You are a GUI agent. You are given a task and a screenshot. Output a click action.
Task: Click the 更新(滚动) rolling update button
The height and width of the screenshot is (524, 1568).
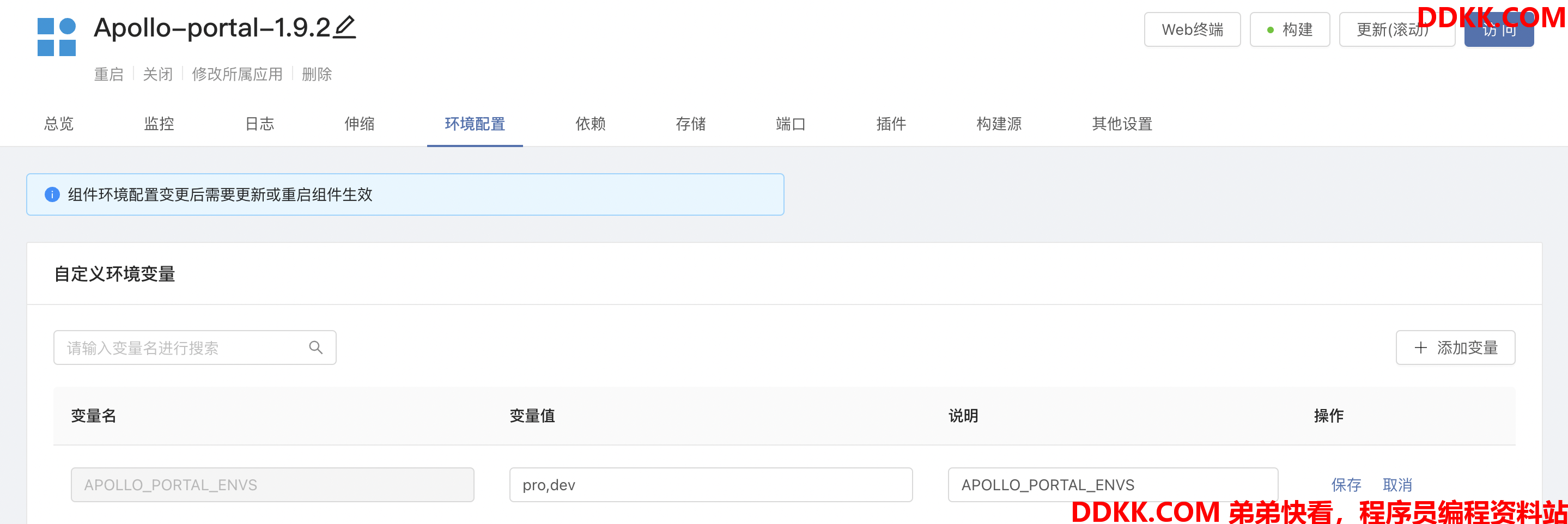tap(1396, 29)
